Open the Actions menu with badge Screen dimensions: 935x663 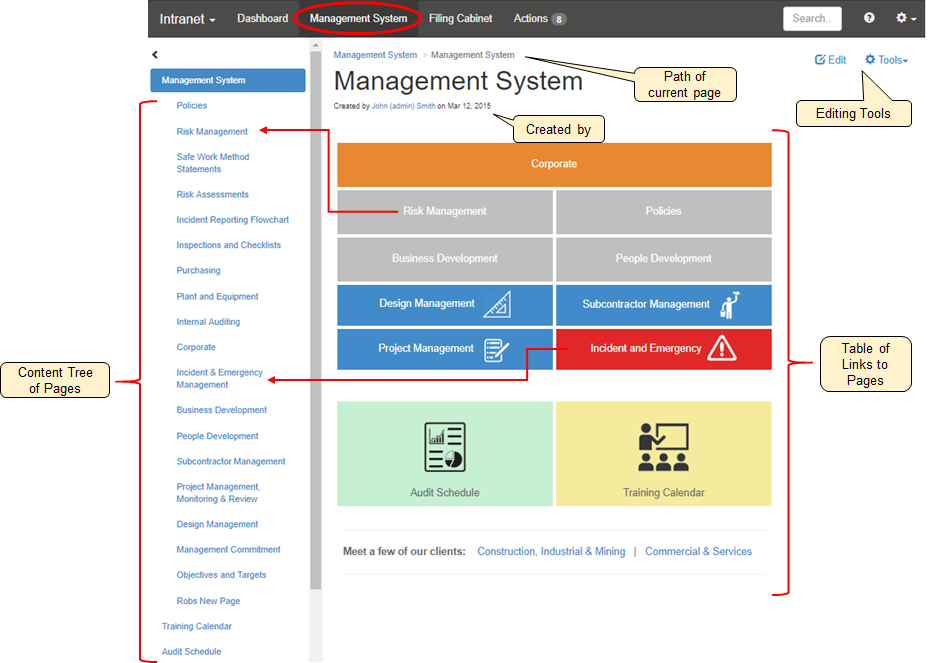click(x=539, y=19)
